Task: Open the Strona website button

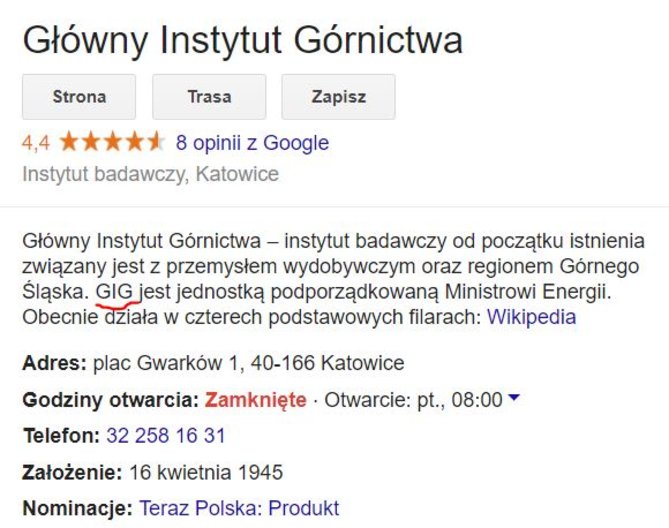Action: (x=79, y=97)
